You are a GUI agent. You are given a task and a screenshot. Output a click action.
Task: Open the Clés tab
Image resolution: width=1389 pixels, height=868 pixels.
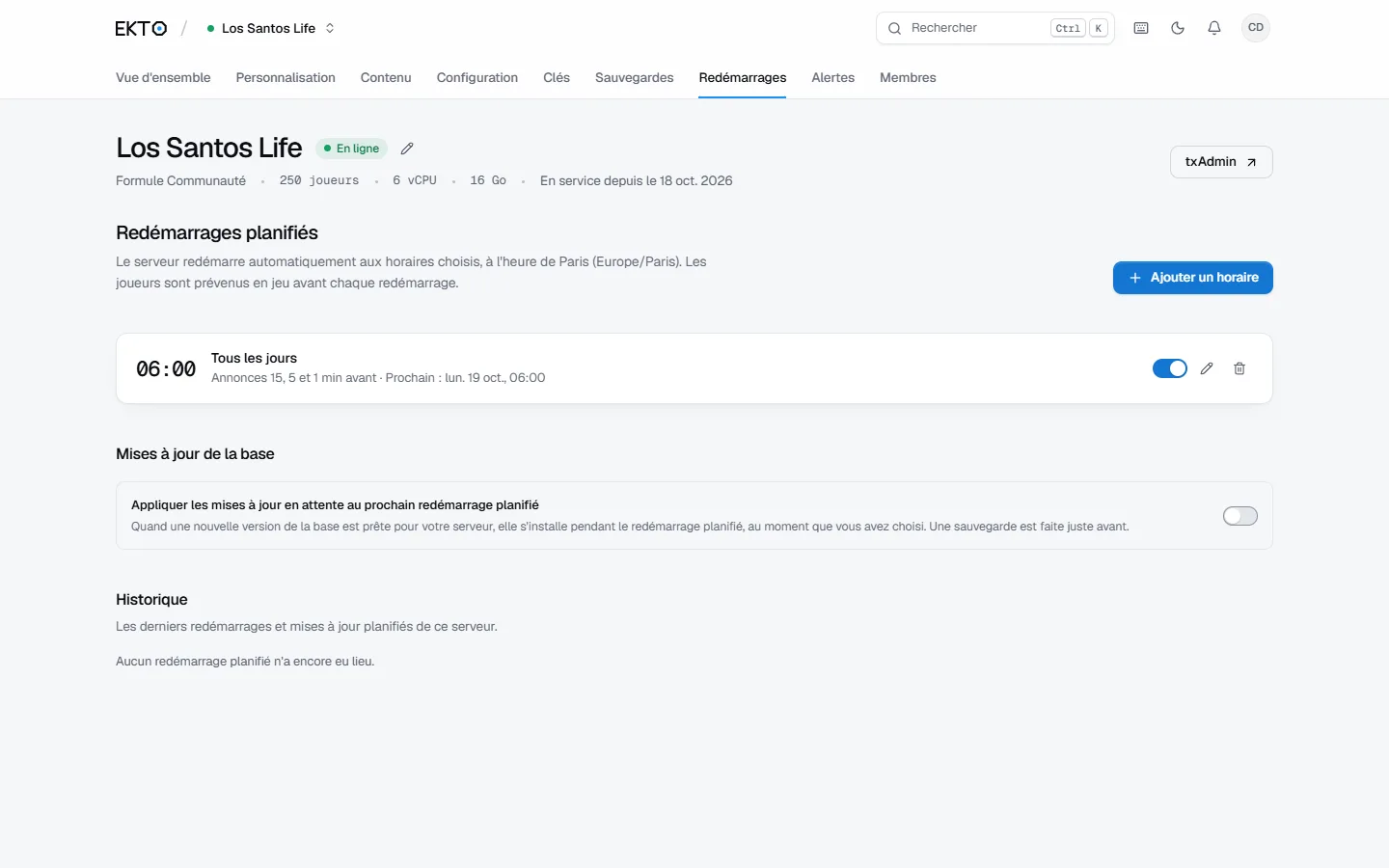click(557, 77)
